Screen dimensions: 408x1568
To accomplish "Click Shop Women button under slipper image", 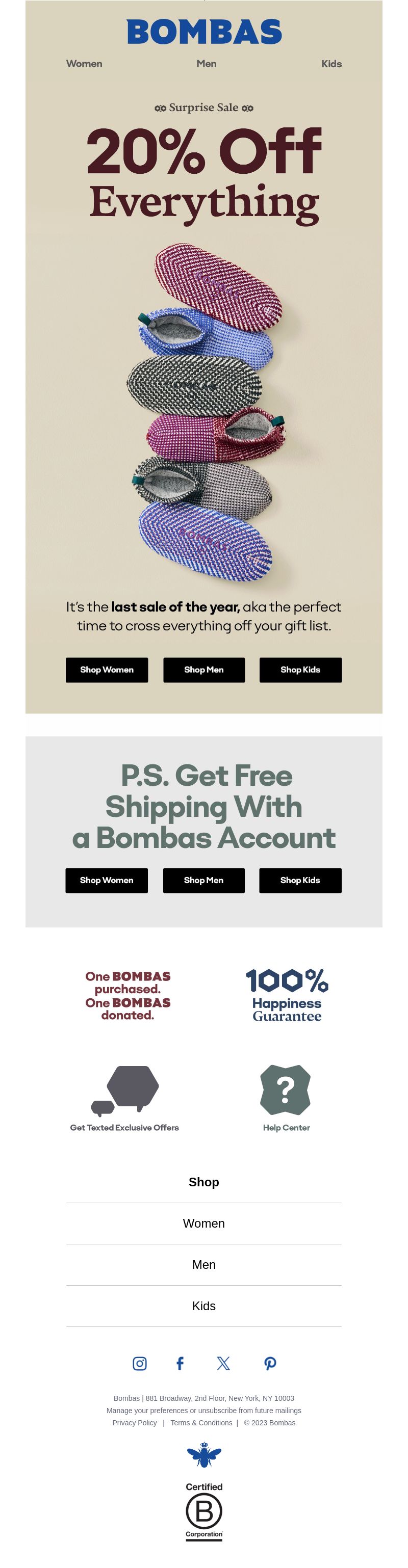I will [x=107, y=670].
